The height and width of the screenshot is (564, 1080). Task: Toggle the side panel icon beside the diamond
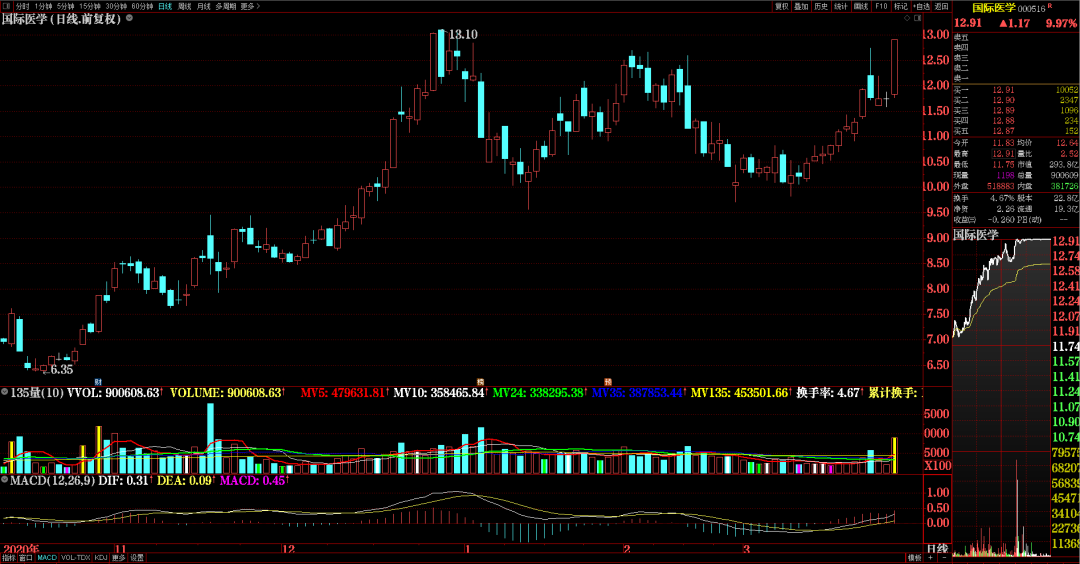pyautogui.click(x=917, y=18)
